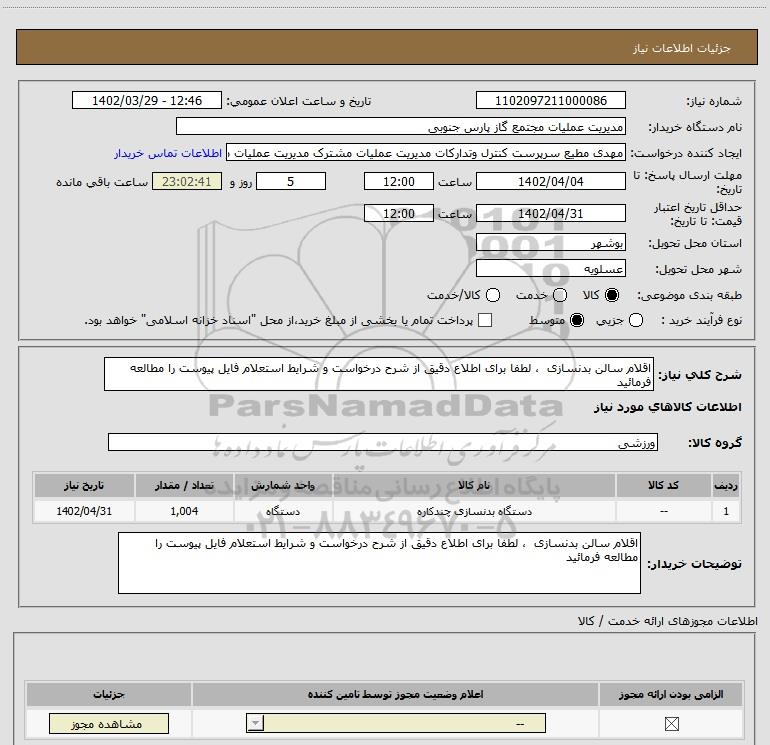Select the جزیی purchase type radio

(x=636, y=320)
